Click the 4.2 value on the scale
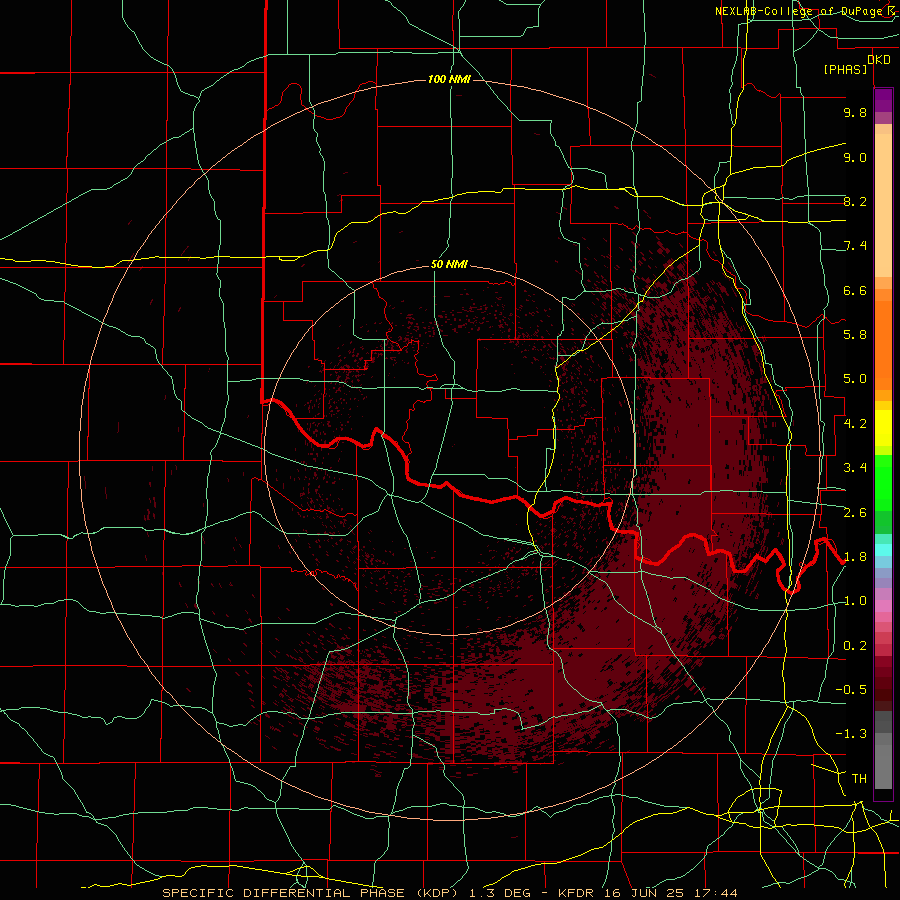This screenshot has width=900, height=900. [x=855, y=424]
